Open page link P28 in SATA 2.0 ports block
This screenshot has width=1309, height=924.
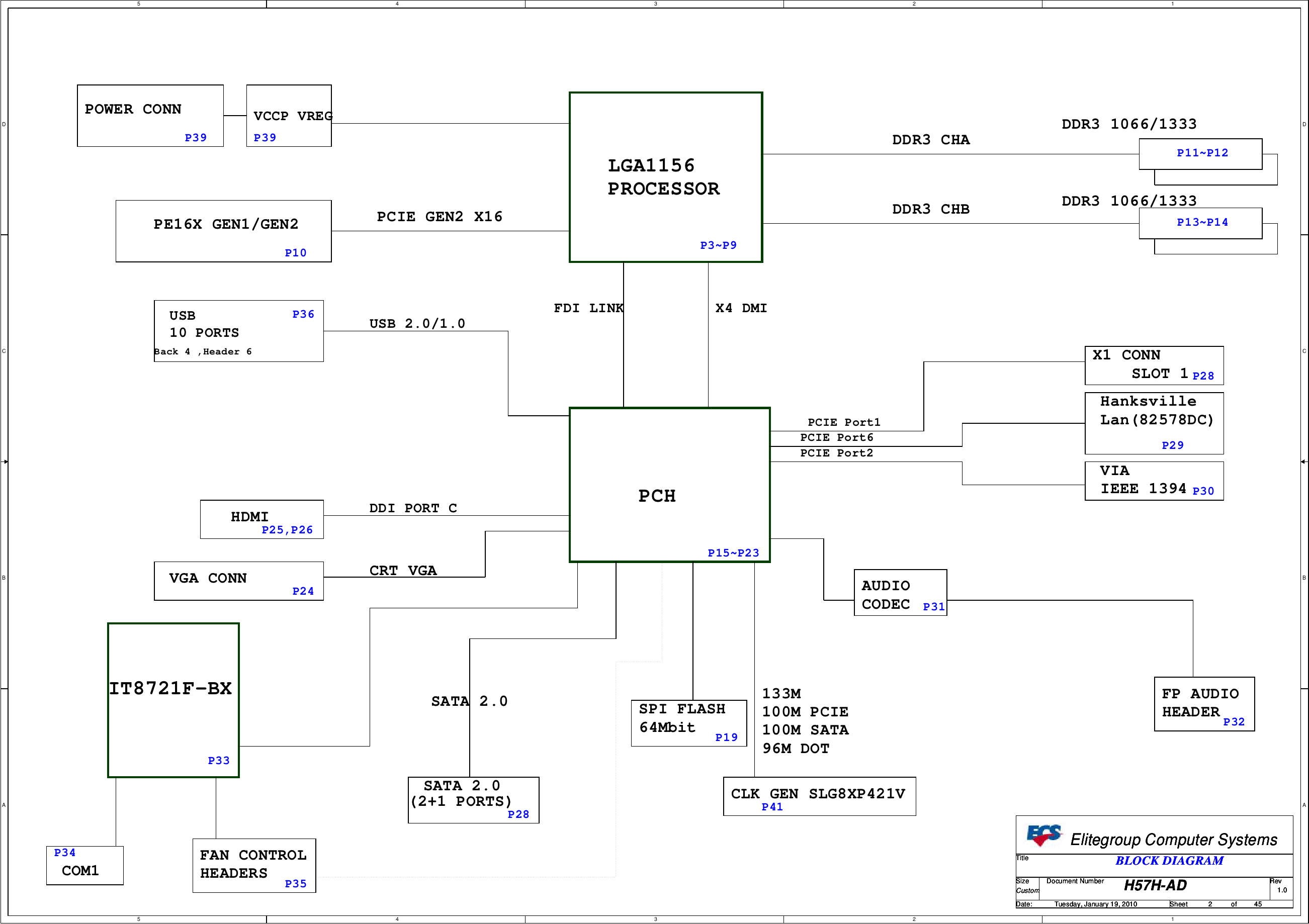518,814
